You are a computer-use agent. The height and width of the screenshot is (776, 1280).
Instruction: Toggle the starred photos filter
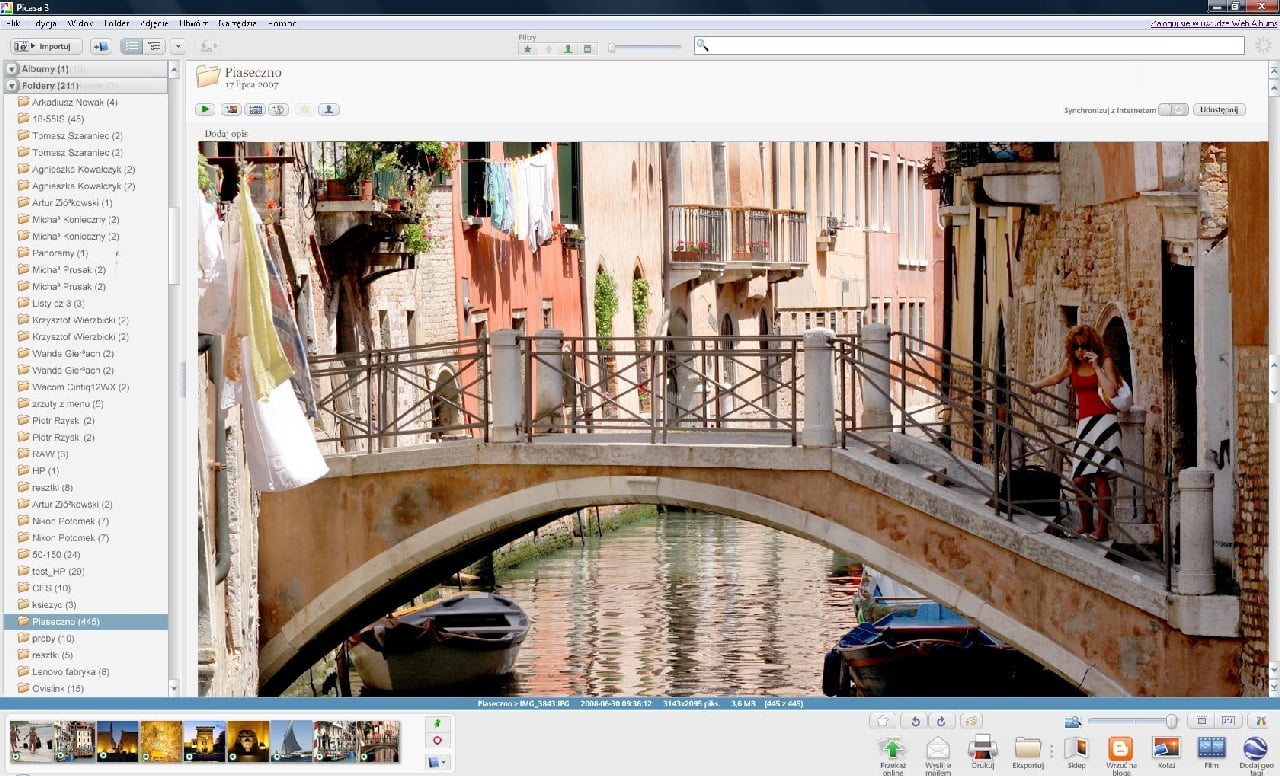(528, 48)
